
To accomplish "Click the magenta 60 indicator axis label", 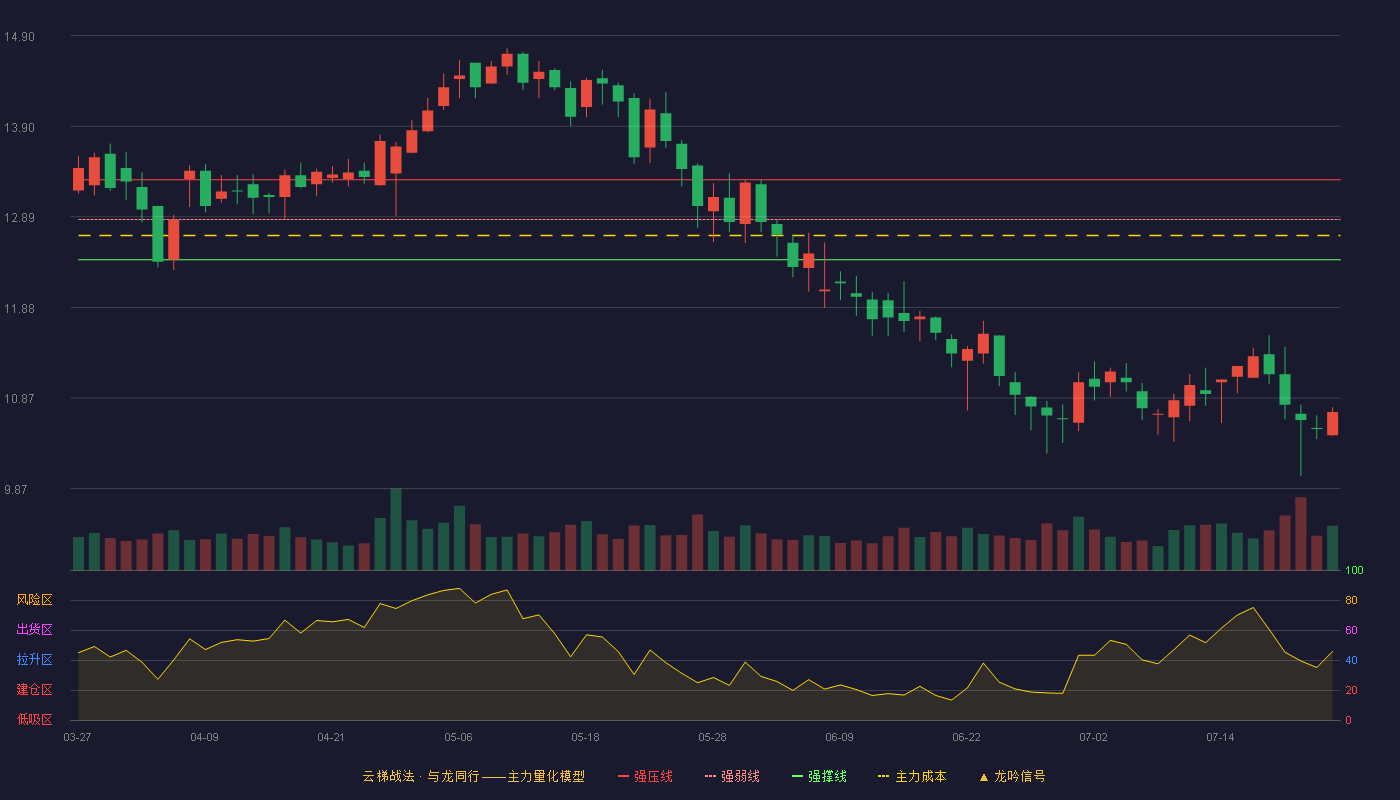I will click(1351, 630).
